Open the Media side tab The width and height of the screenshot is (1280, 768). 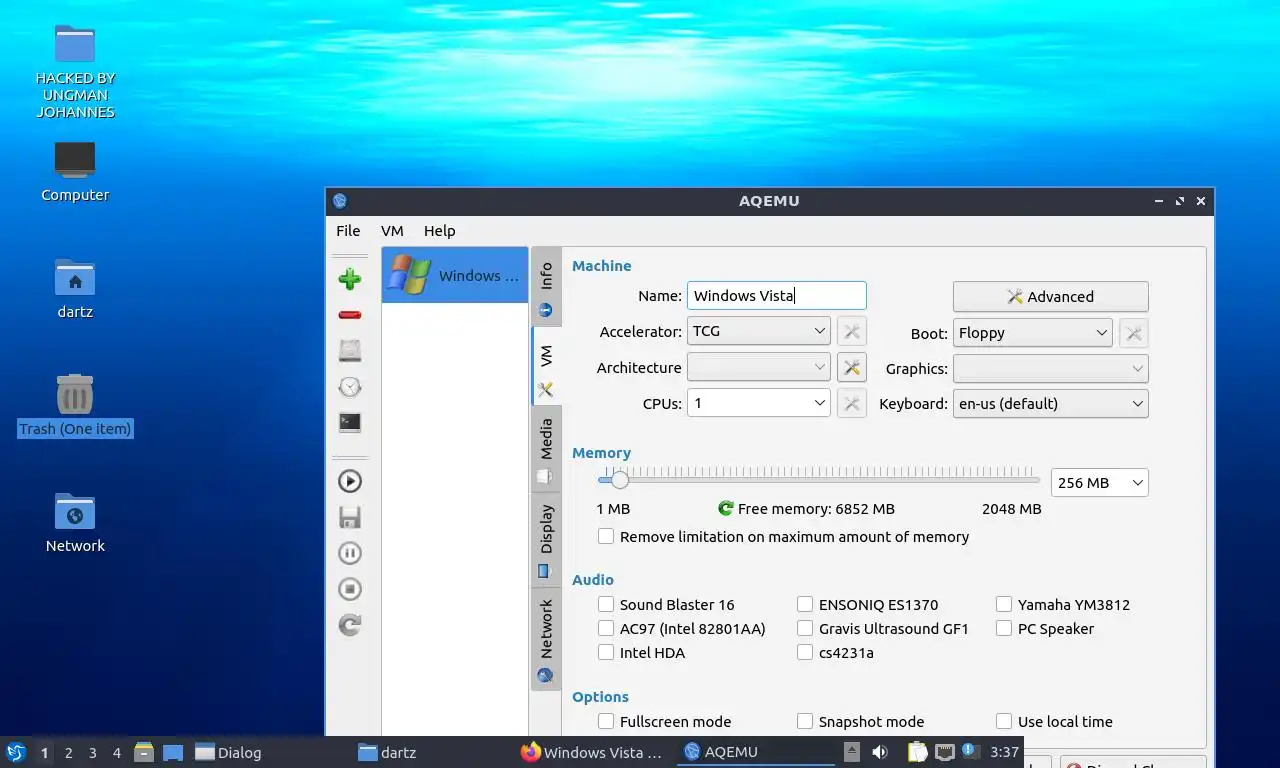(546, 449)
